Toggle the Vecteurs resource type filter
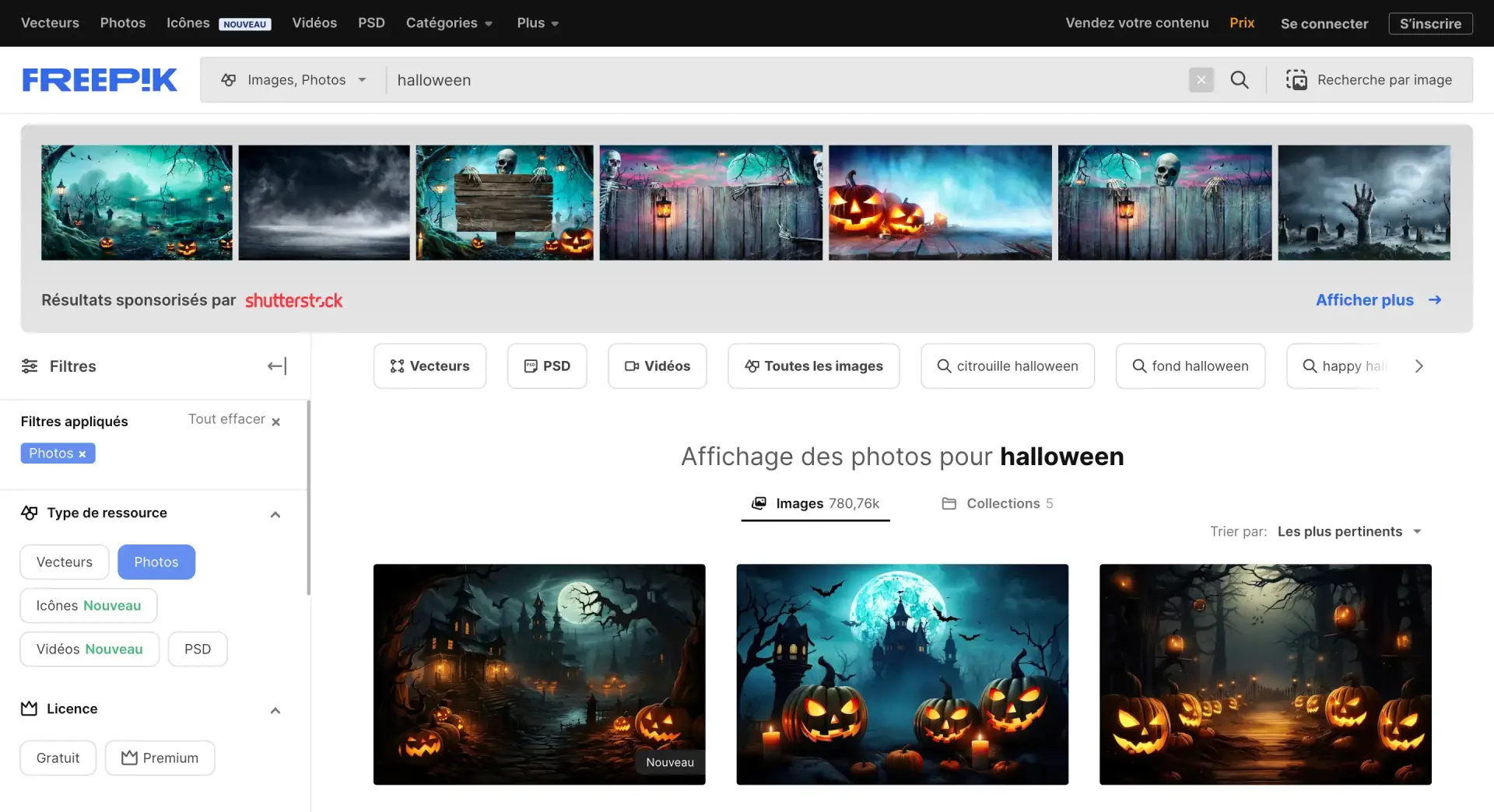The height and width of the screenshot is (812, 1494). pos(65,562)
